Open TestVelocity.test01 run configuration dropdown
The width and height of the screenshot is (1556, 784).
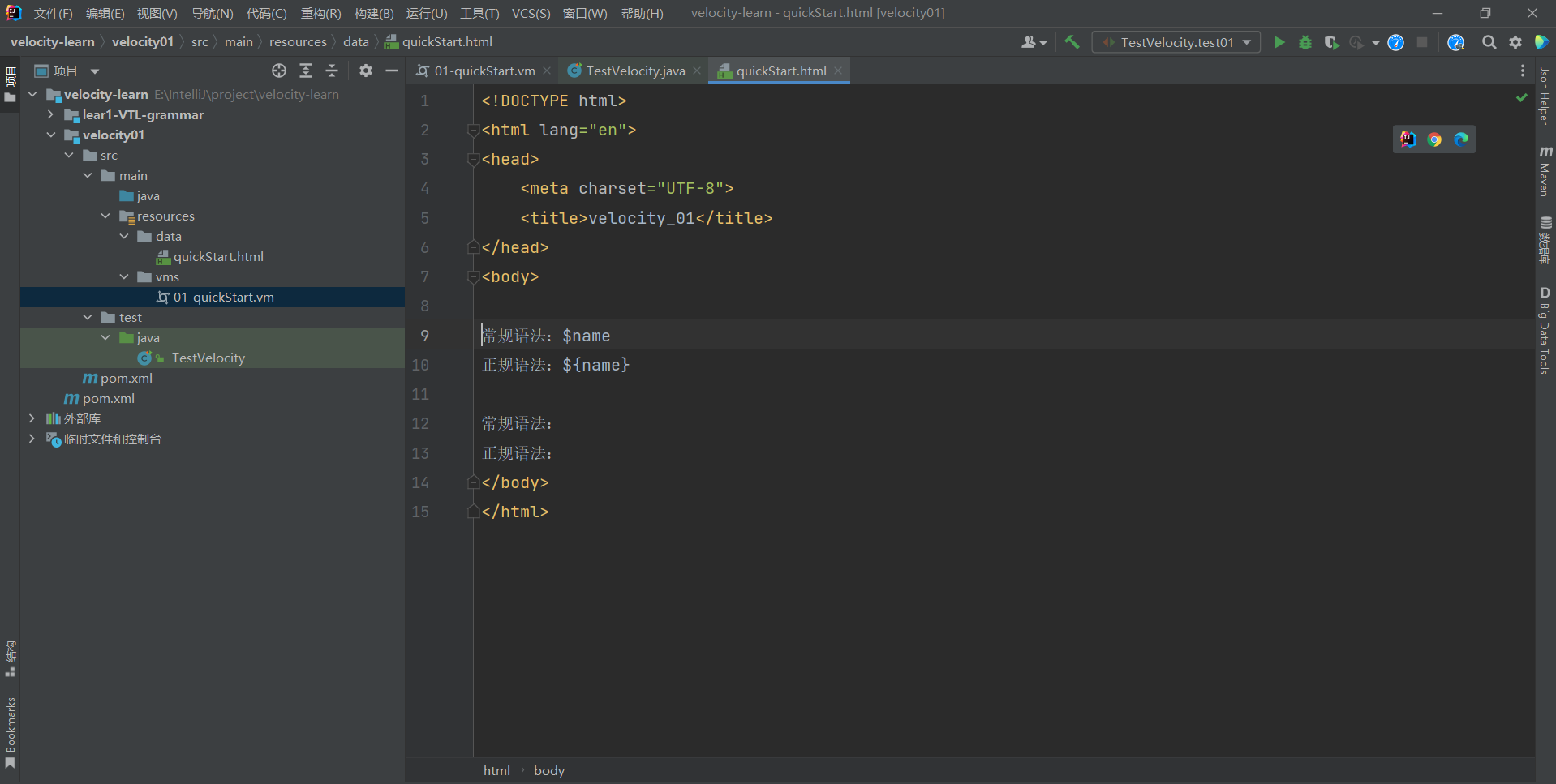click(1176, 42)
